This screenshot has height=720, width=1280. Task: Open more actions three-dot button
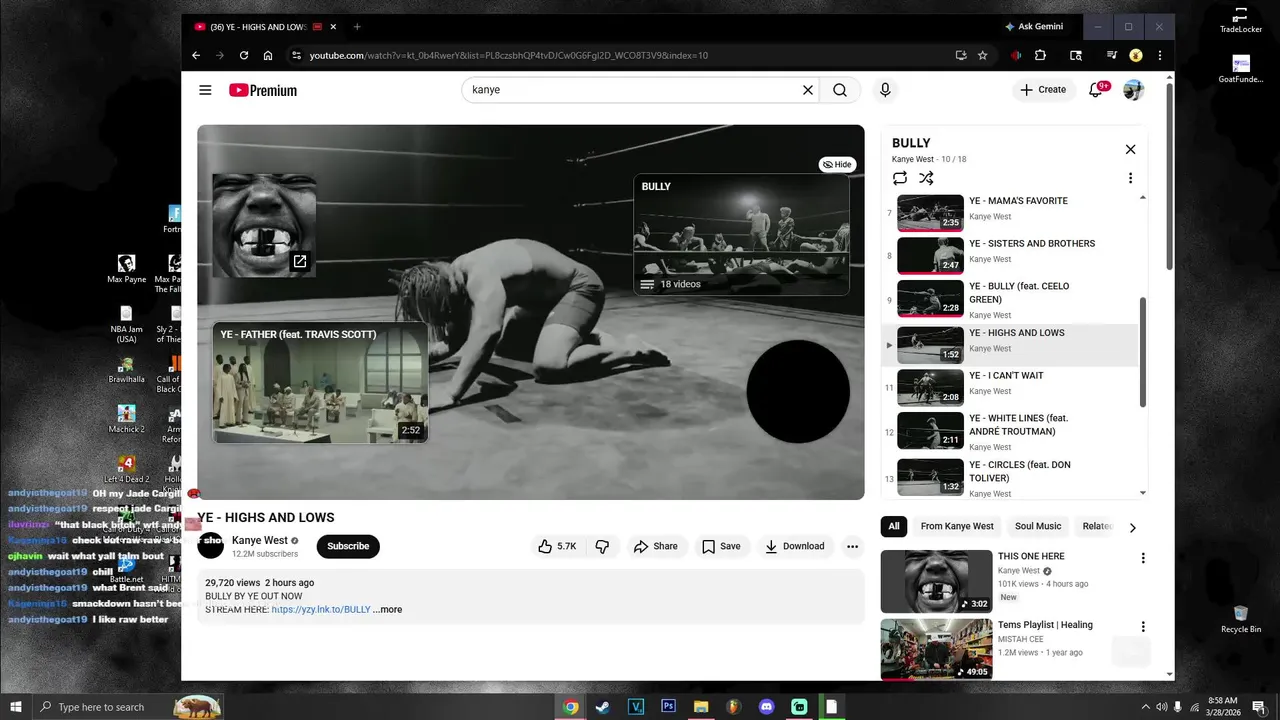click(852, 546)
